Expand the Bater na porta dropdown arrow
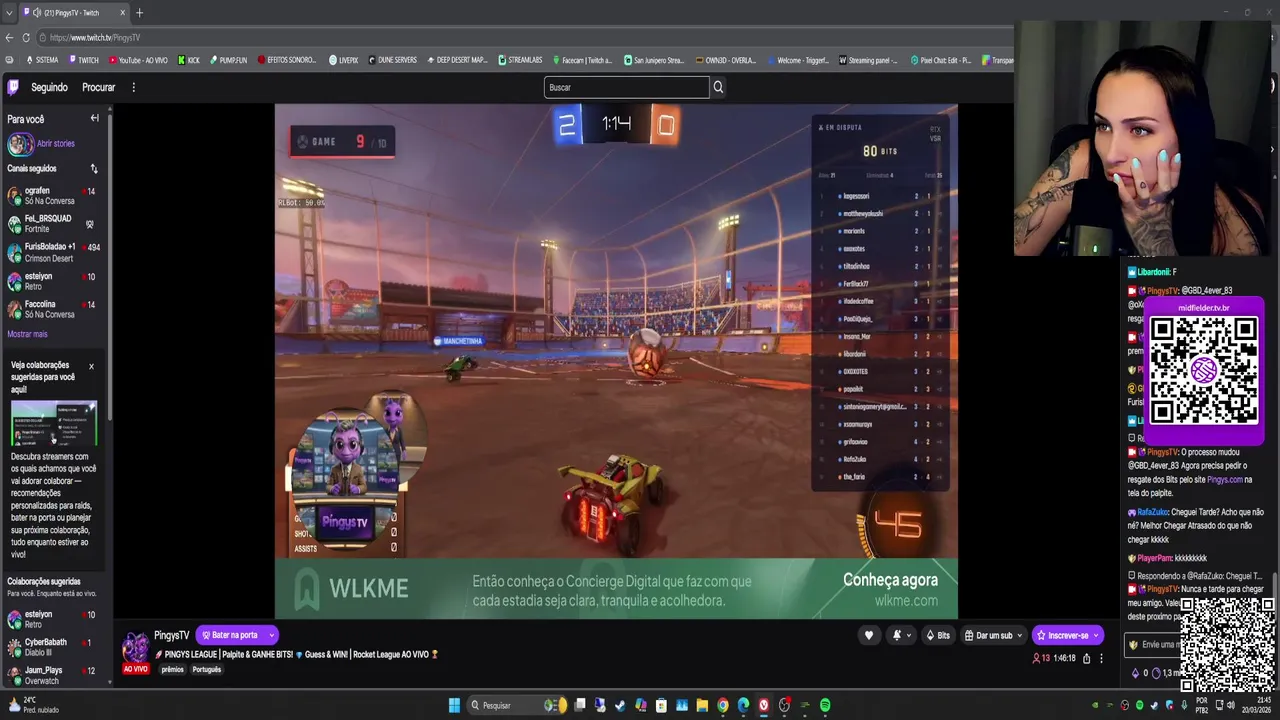1280x720 pixels. [x=271, y=635]
